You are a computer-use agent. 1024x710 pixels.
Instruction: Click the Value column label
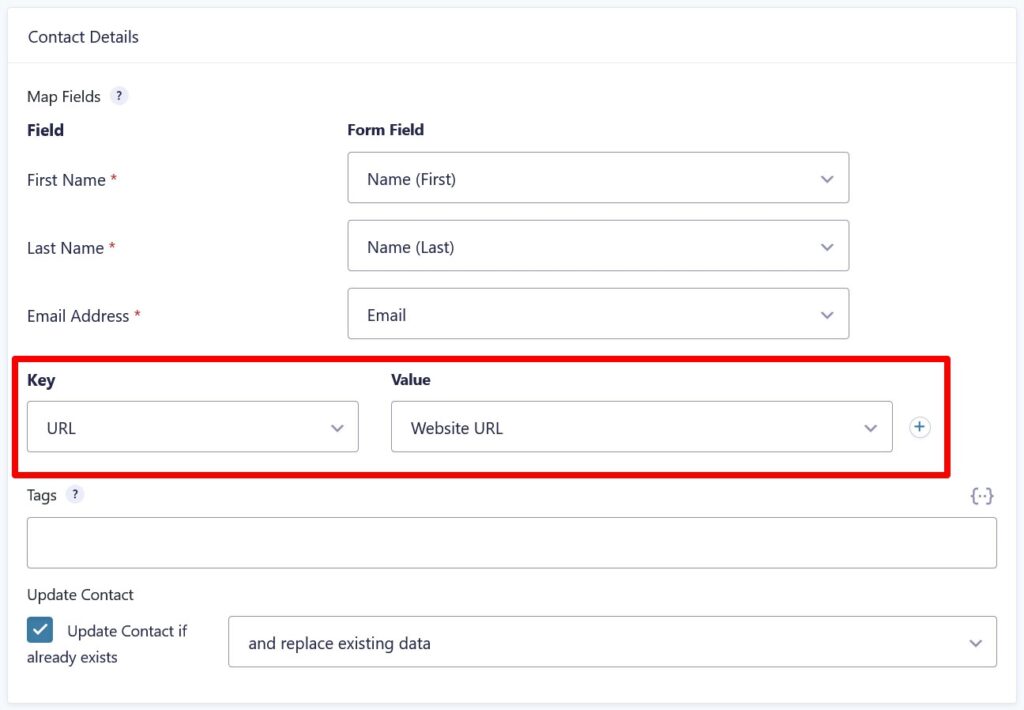410,380
